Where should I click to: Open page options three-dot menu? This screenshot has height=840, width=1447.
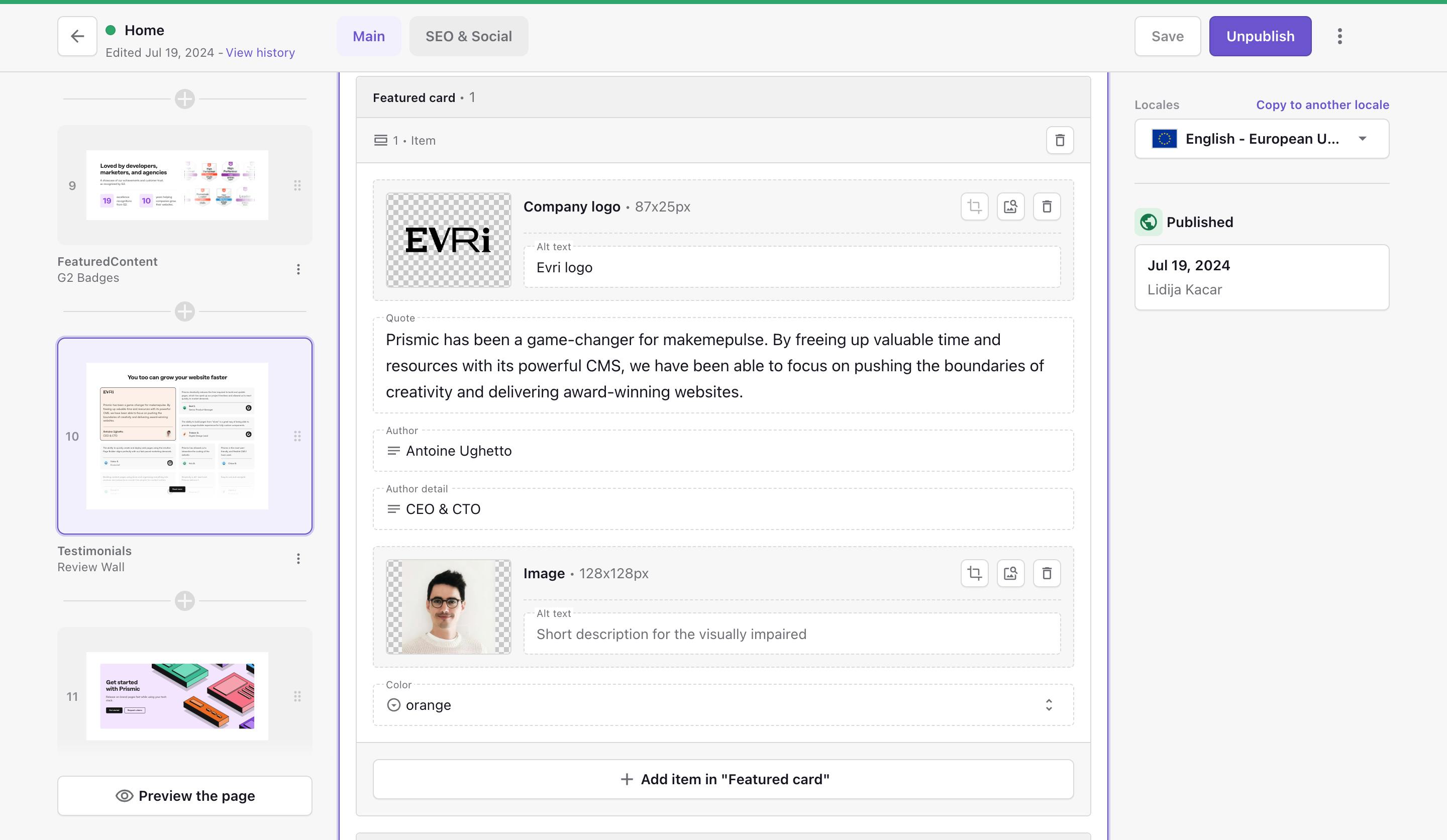coord(1339,36)
